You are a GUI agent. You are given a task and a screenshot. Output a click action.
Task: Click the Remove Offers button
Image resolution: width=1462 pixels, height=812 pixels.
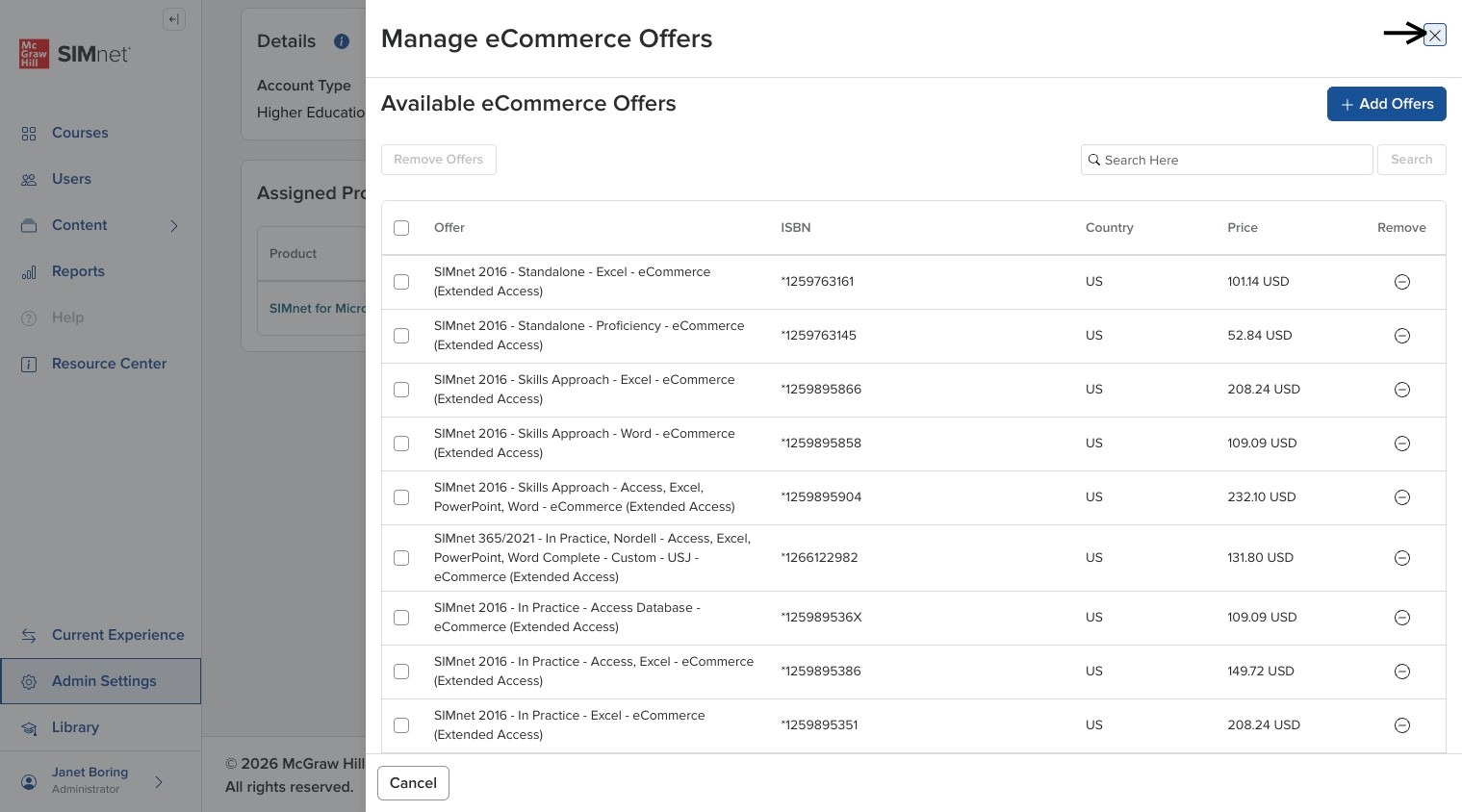(438, 160)
